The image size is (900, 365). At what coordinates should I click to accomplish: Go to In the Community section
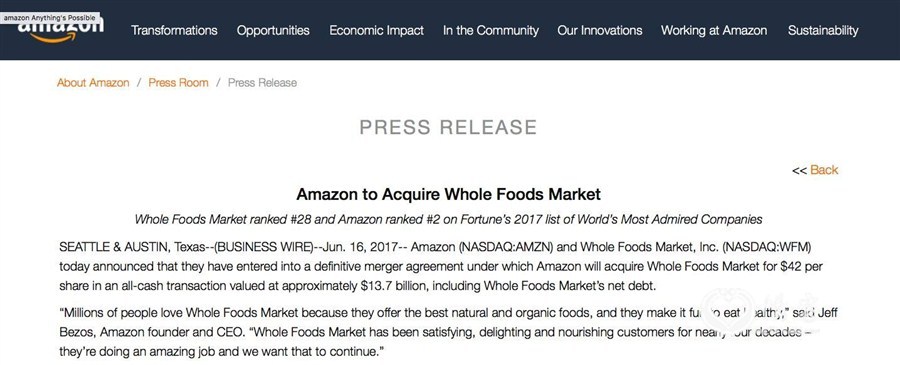491,30
